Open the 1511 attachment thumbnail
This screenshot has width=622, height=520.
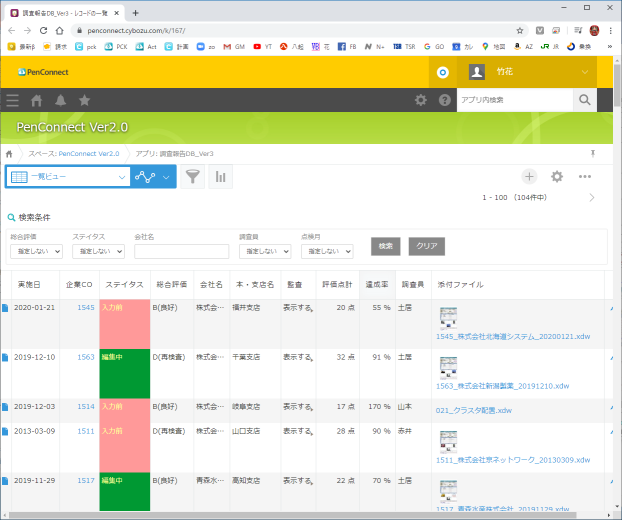pos(448,441)
